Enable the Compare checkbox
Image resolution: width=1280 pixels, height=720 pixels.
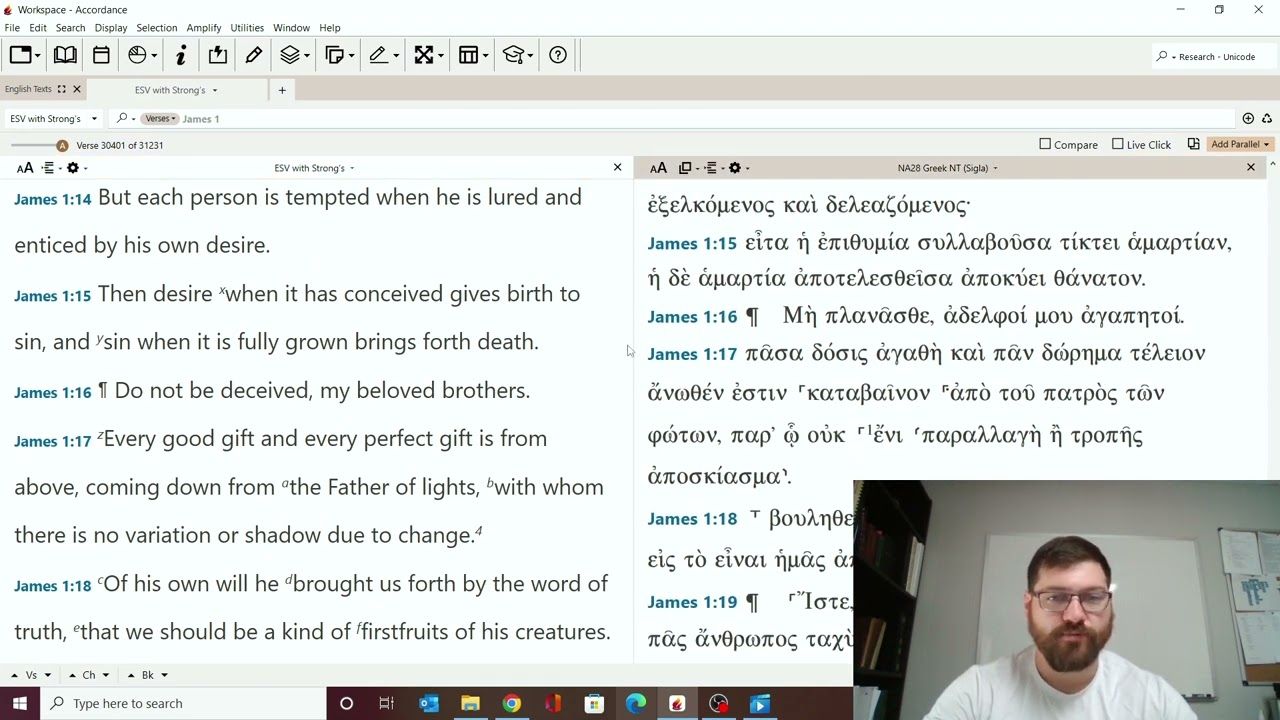coord(1045,144)
